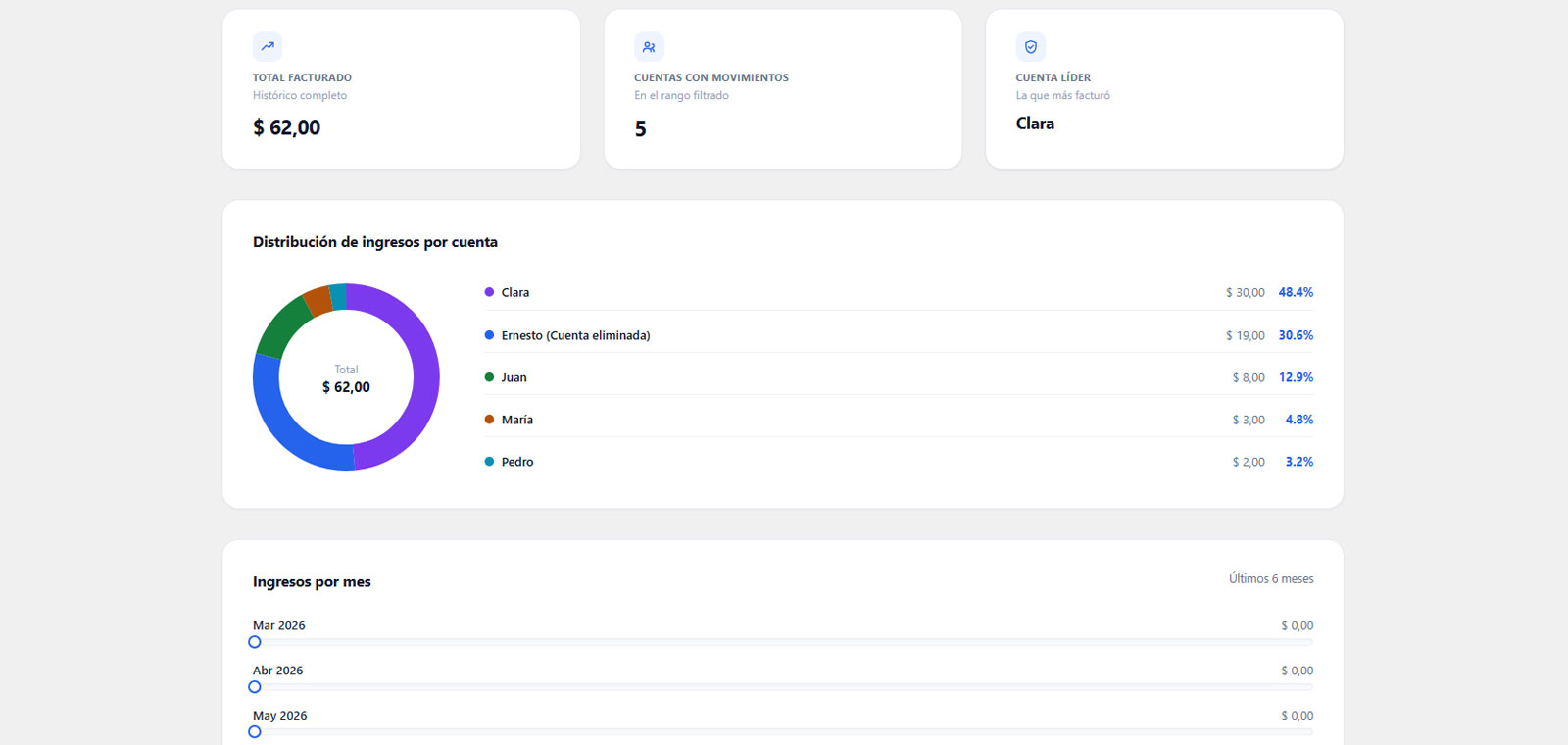Click the 3.2% percentage for Pedro
Screen dimensions: 1568x745
click(1299, 462)
